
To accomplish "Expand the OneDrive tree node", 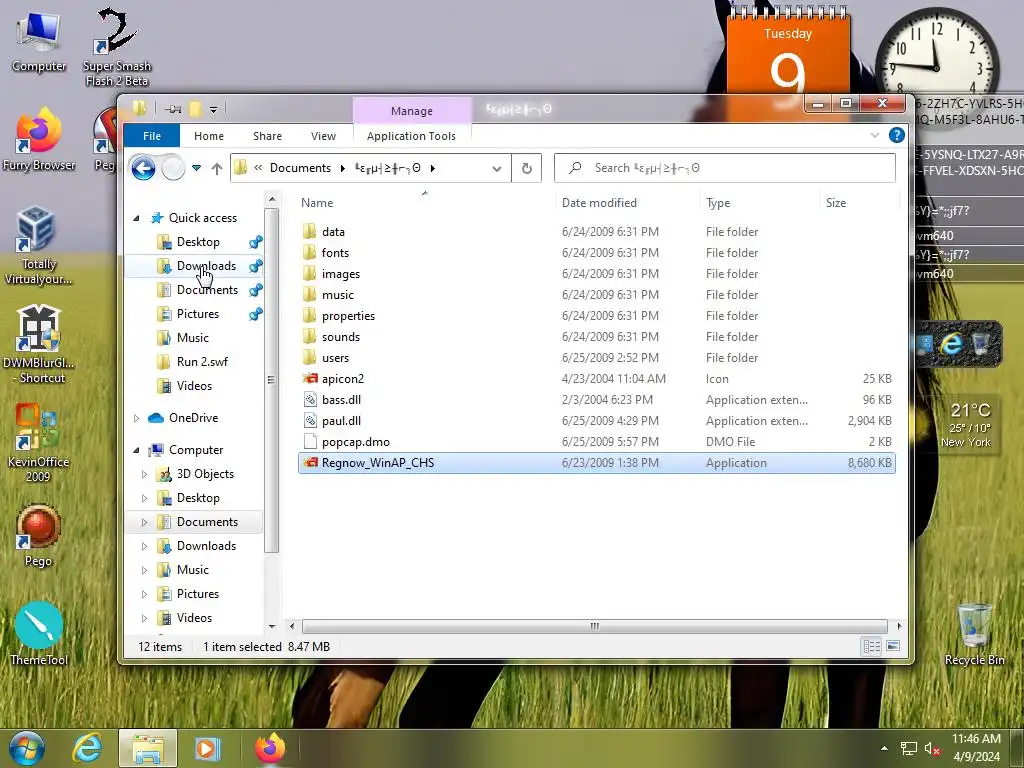I will [136, 418].
